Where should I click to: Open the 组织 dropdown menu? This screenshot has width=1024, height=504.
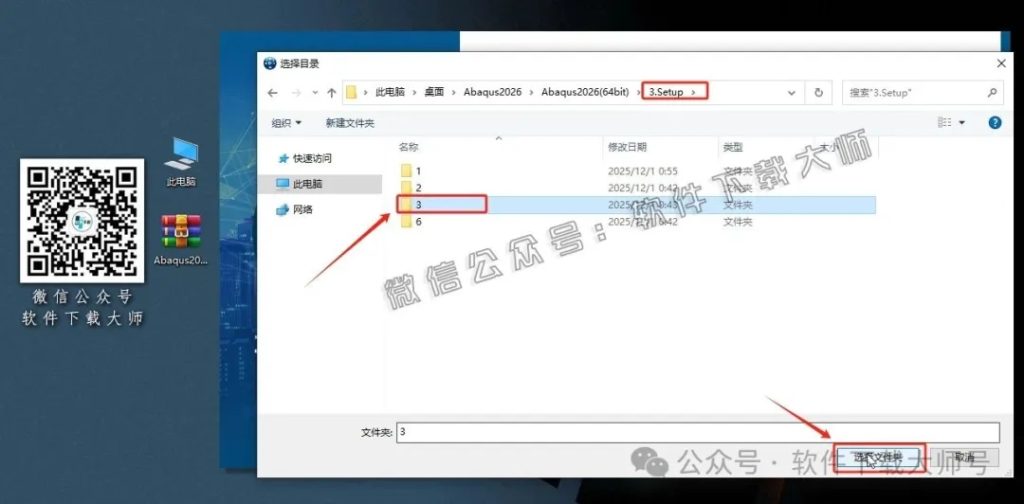click(x=287, y=123)
